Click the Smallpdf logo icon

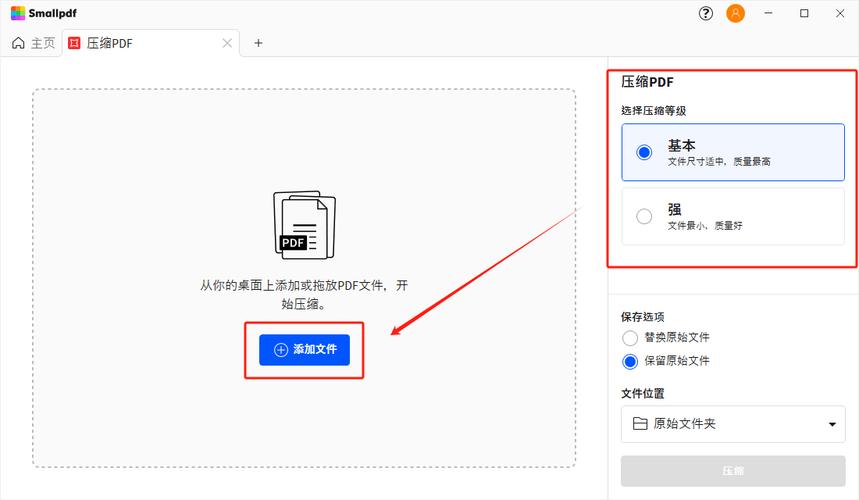18,13
